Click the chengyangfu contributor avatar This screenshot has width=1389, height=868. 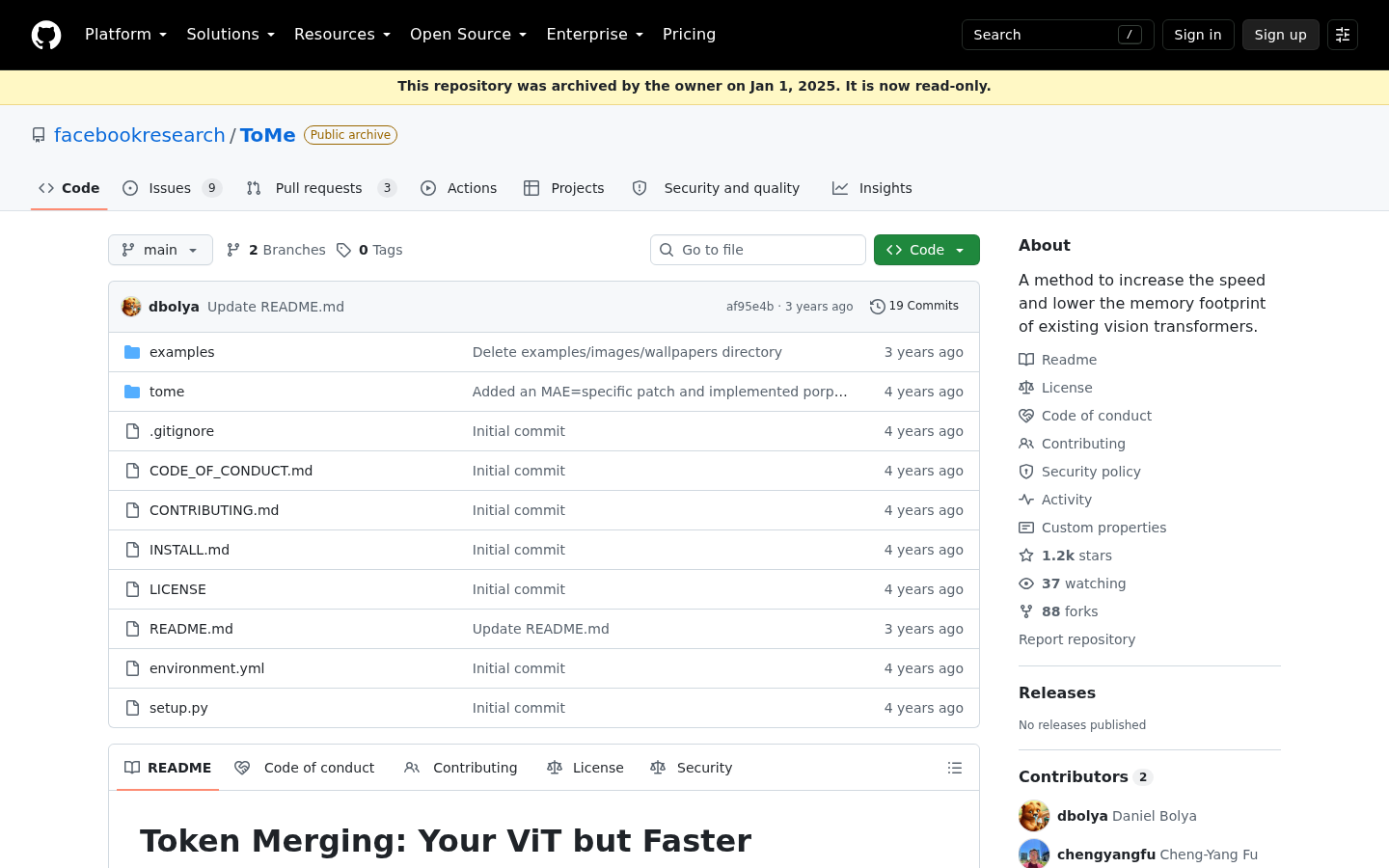pyautogui.click(x=1034, y=854)
